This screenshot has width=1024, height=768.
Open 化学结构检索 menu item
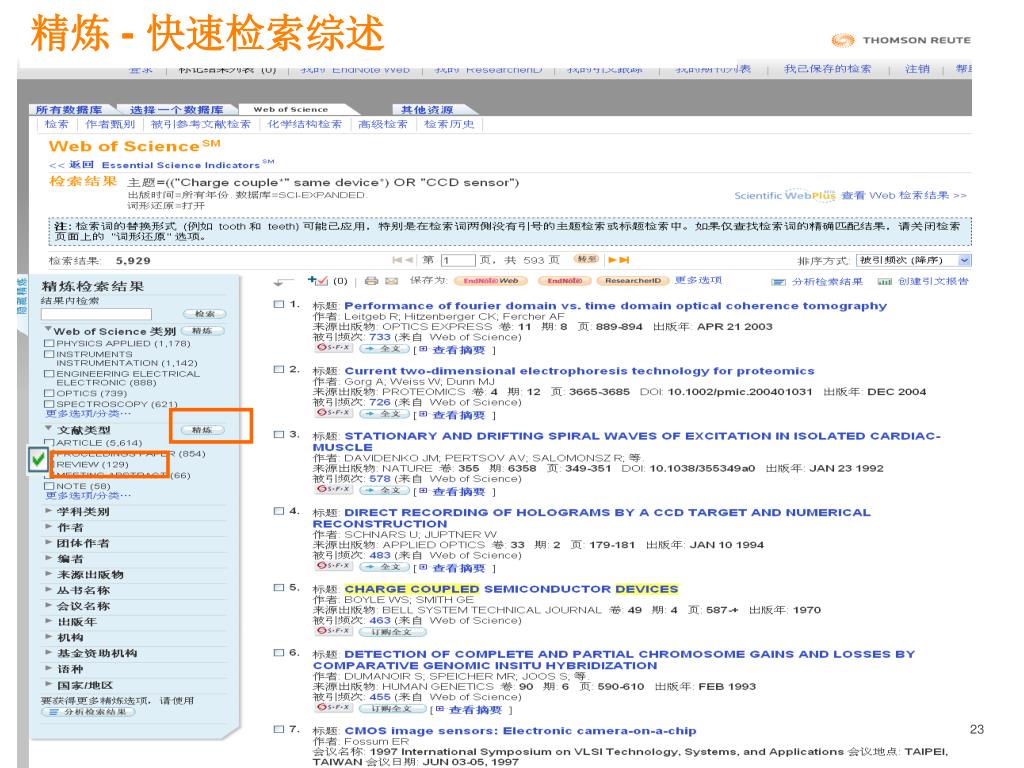pos(304,124)
